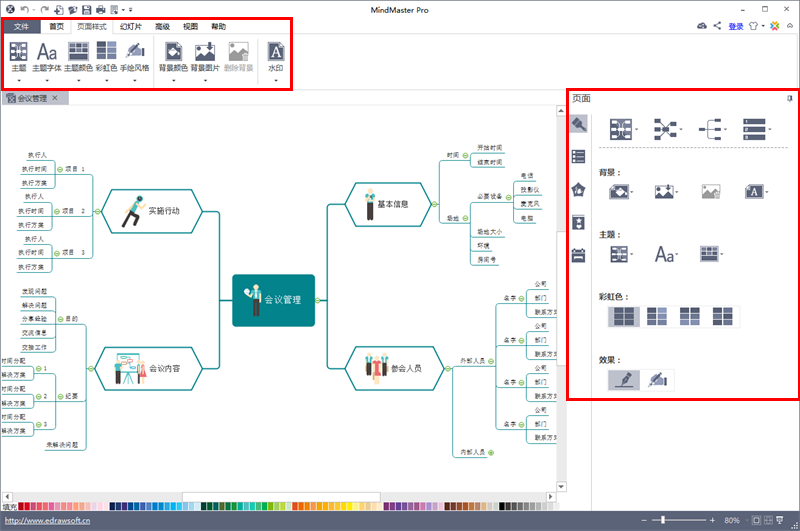Switch to the 视图 ribbon tab
The height and width of the screenshot is (531, 800).
coord(190,27)
